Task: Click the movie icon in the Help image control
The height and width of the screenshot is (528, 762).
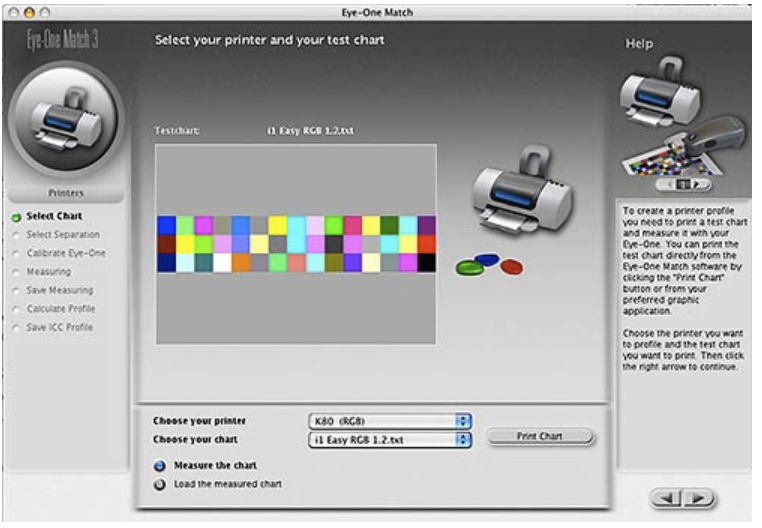Action: pyautogui.click(x=683, y=184)
